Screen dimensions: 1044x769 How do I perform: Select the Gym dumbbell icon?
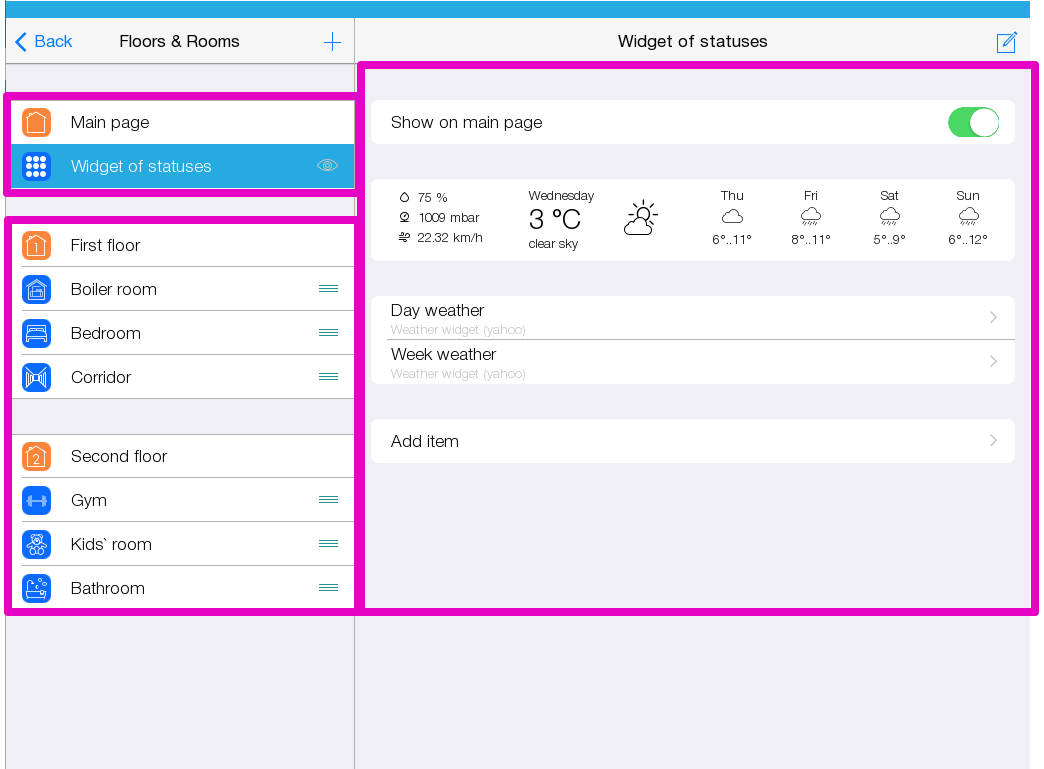[36, 500]
